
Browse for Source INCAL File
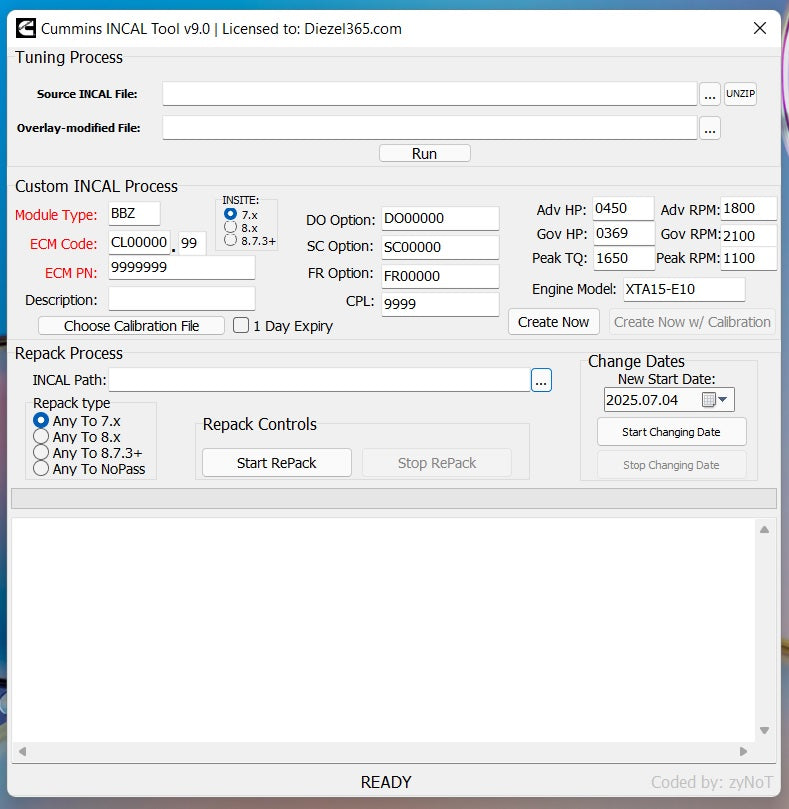point(710,95)
